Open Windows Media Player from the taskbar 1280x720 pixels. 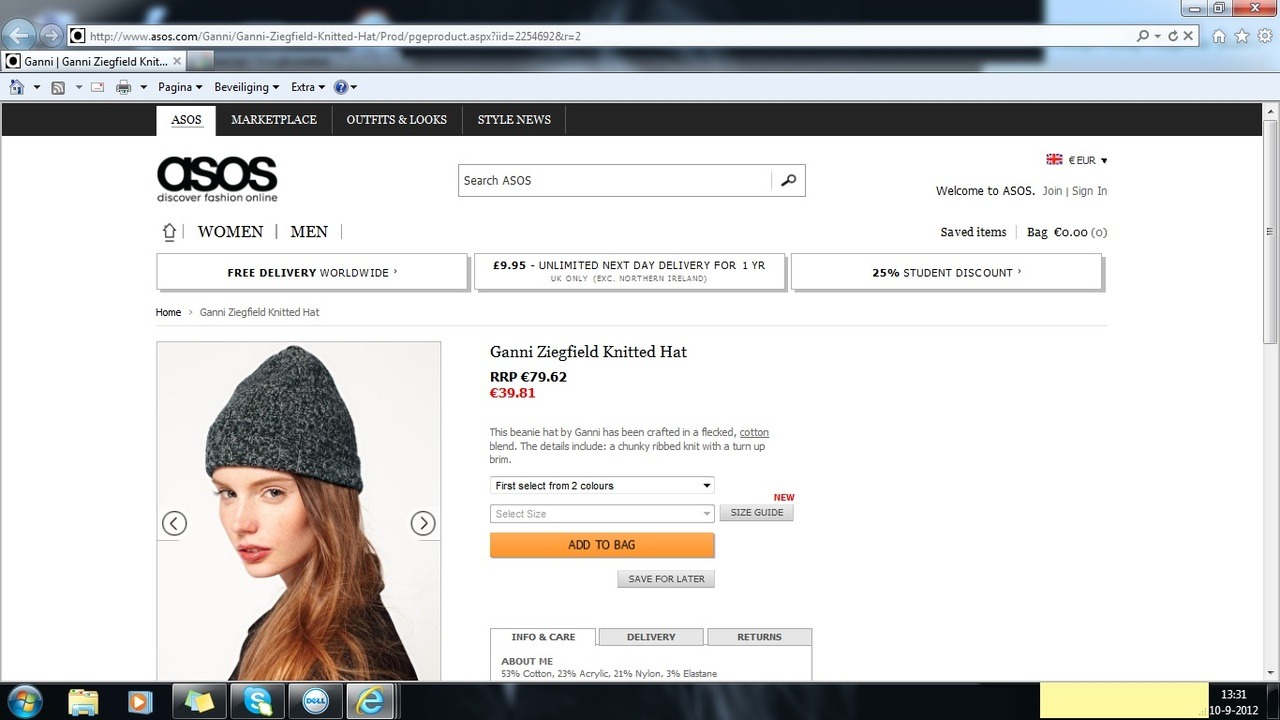coord(140,701)
